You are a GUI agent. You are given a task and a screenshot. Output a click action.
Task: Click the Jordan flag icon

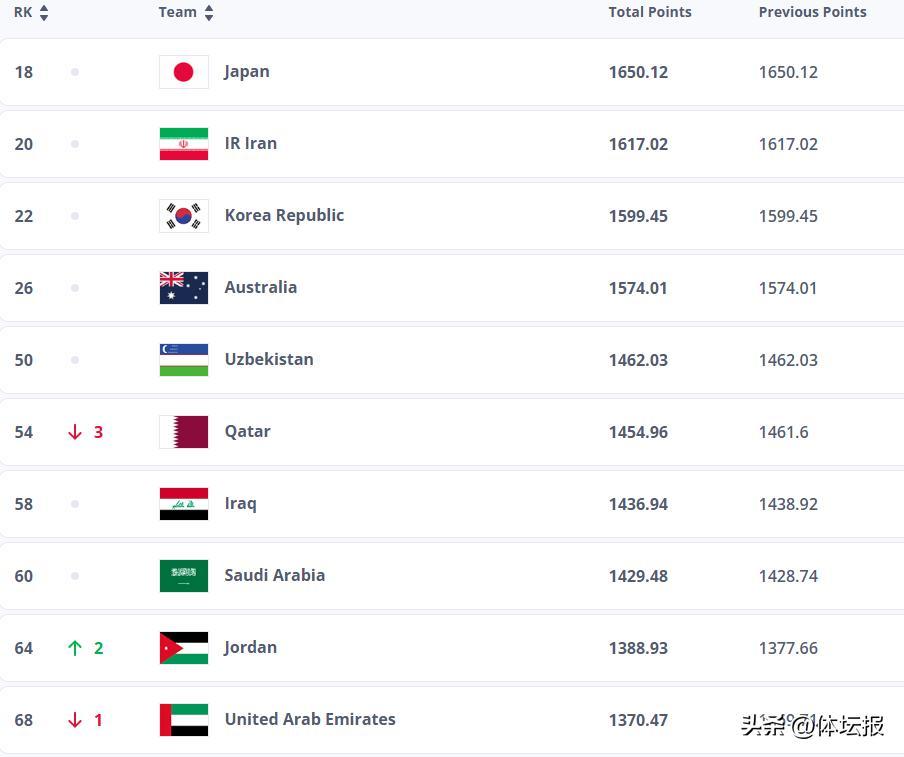click(x=184, y=648)
